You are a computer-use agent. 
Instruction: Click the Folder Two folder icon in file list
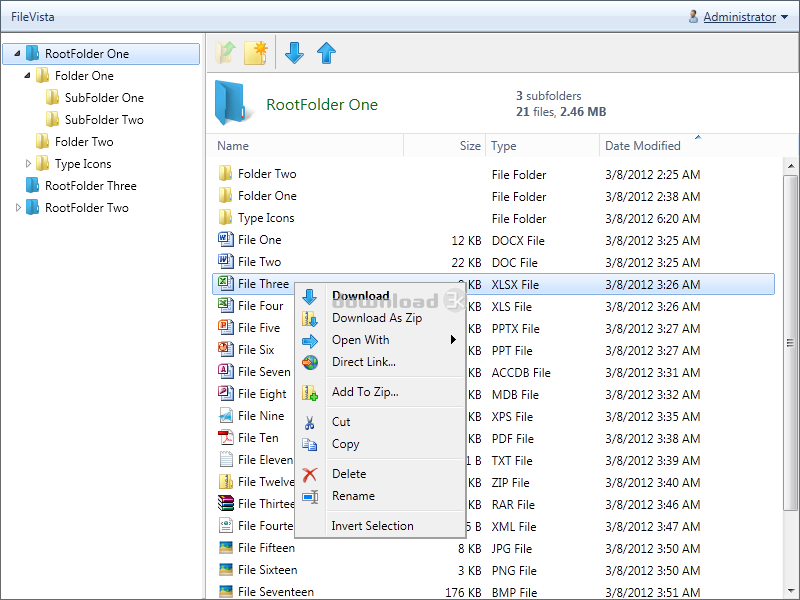point(225,173)
